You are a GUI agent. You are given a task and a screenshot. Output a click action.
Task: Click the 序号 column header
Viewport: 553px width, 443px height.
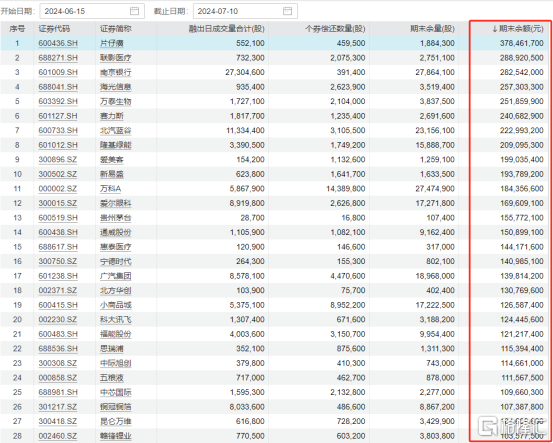(17, 29)
